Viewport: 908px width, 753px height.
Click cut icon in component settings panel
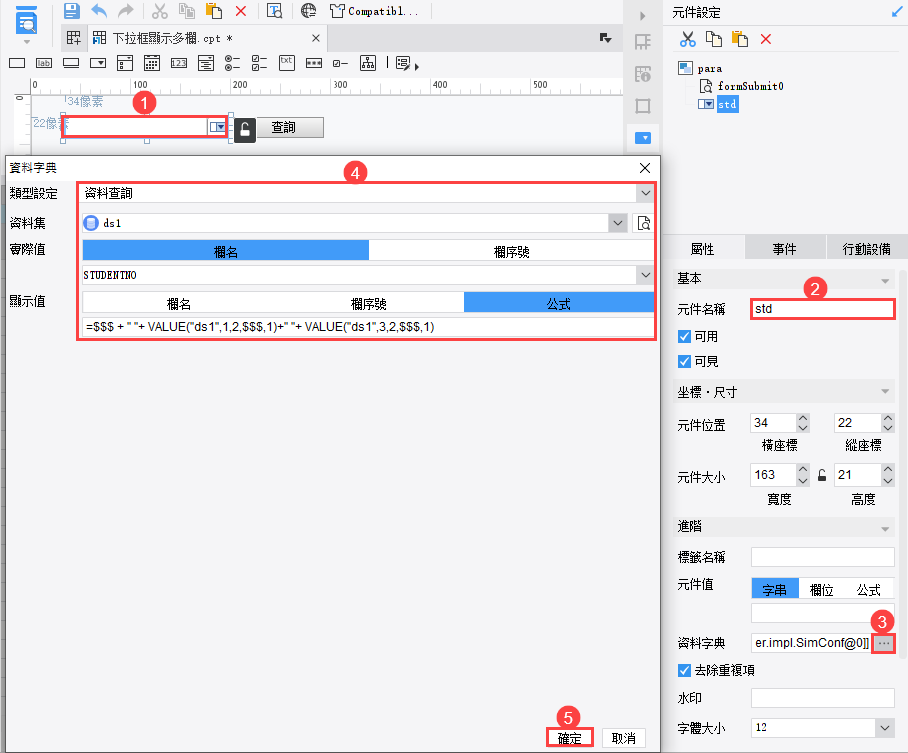687,39
